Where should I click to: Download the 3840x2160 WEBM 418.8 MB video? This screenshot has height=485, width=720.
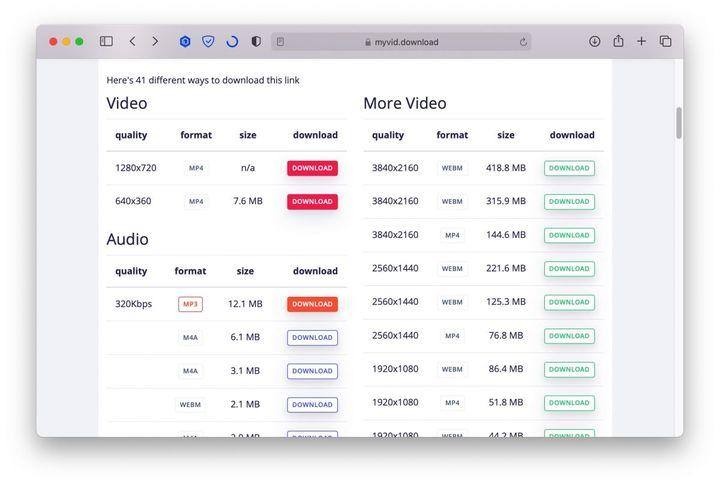(569, 168)
